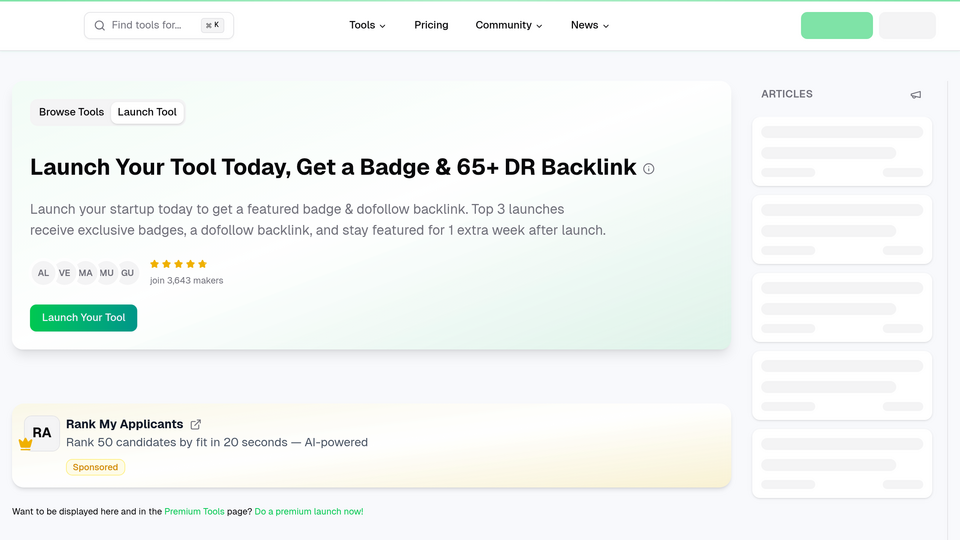Viewport: 960px width, 540px height.
Task: Click the five-star rating icons
Action: click(178, 264)
